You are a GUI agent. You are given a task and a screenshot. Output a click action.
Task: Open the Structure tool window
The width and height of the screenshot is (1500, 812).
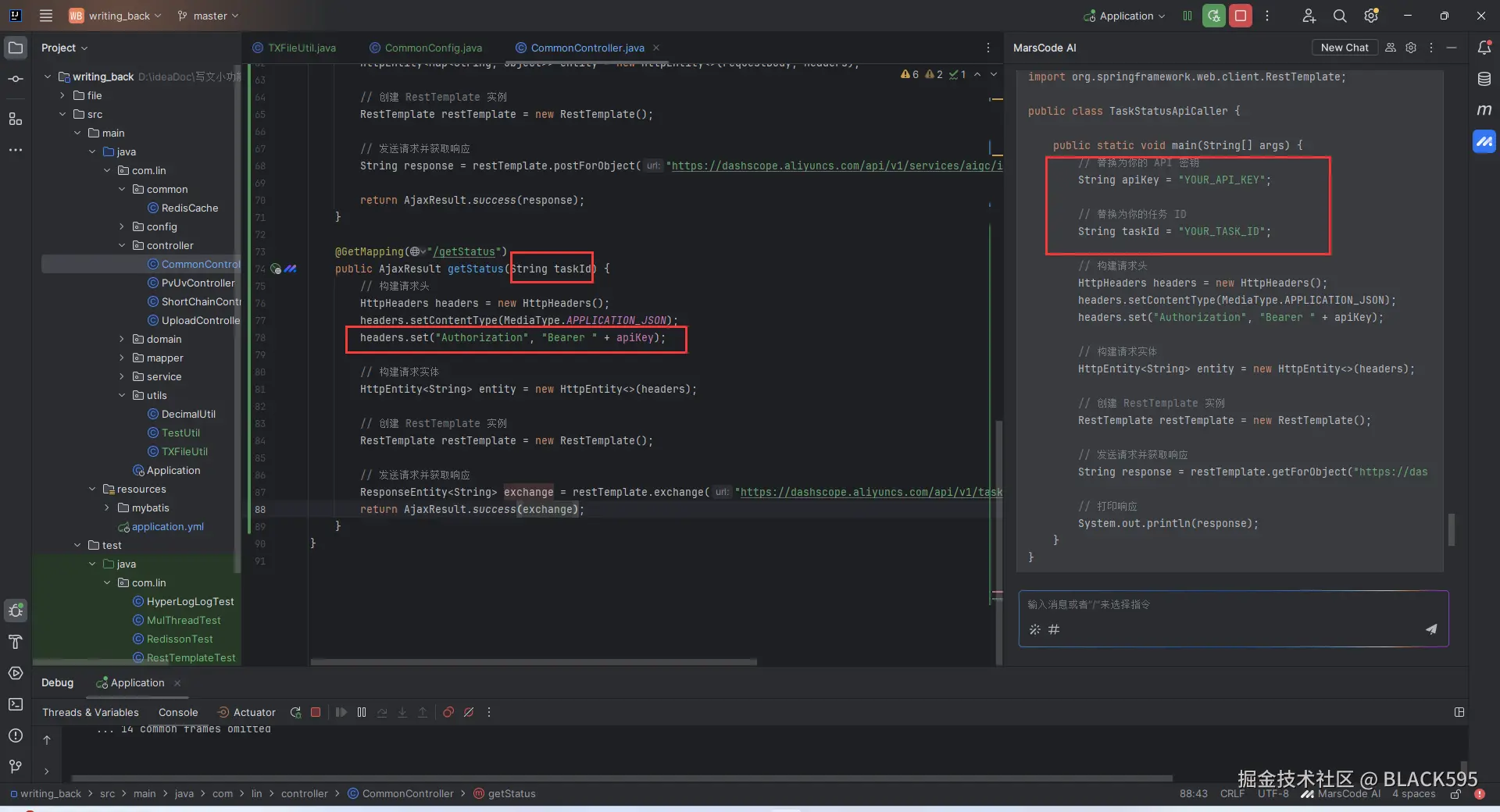pyautogui.click(x=16, y=119)
